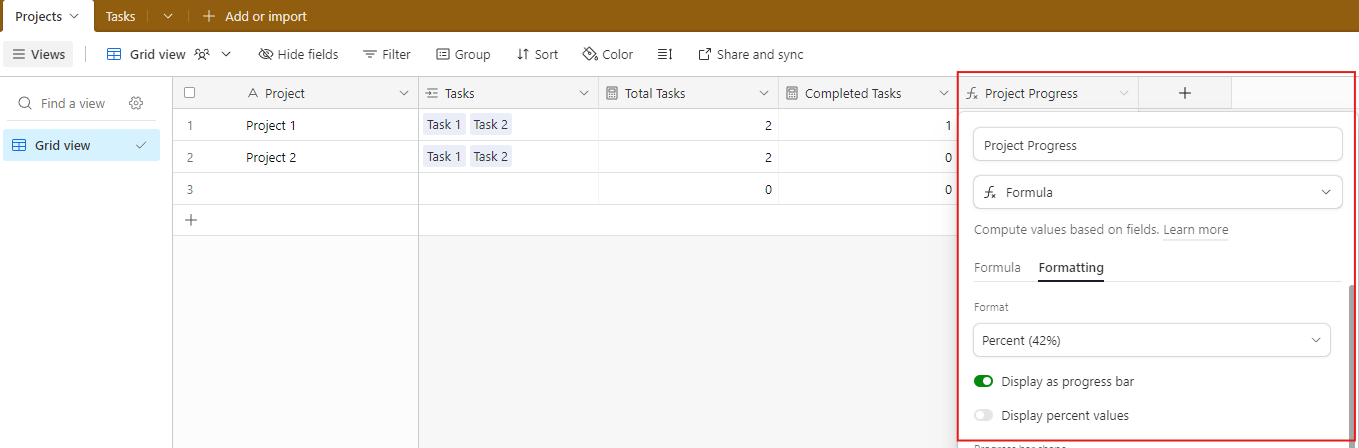The height and width of the screenshot is (448, 1359).
Task: Switch to the Tasks table tab
Action: (120, 16)
